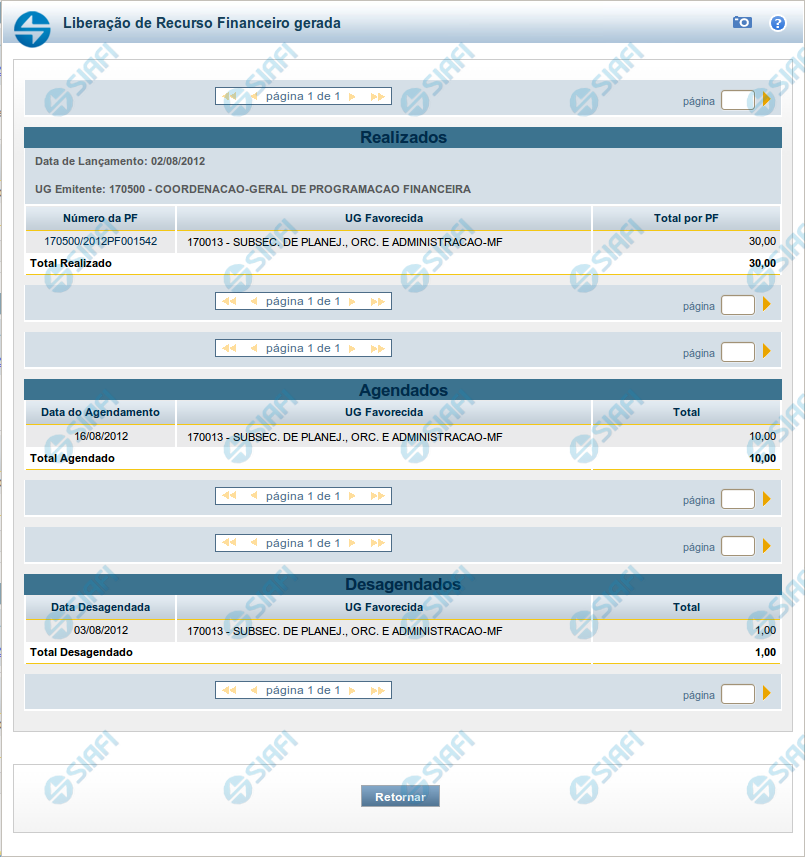
Task: Click the SIAFI logo icon in title bar
Action: pos(32,27)
